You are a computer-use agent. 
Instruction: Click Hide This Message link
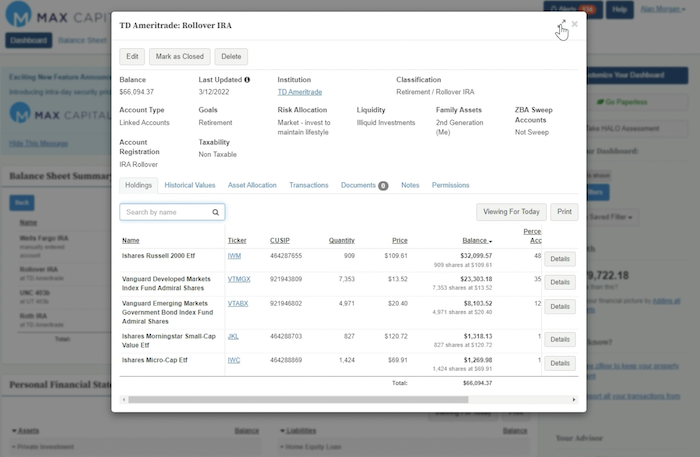[38, 143]
